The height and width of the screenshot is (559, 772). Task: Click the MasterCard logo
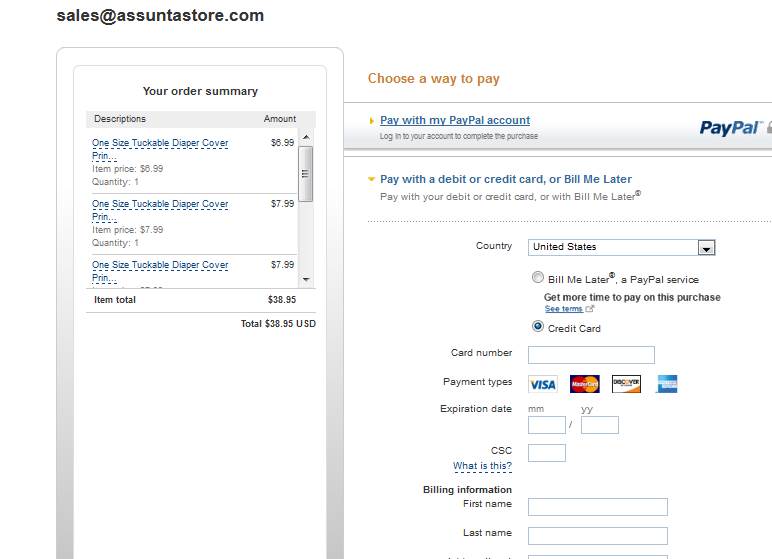click(x=584, y=384)
